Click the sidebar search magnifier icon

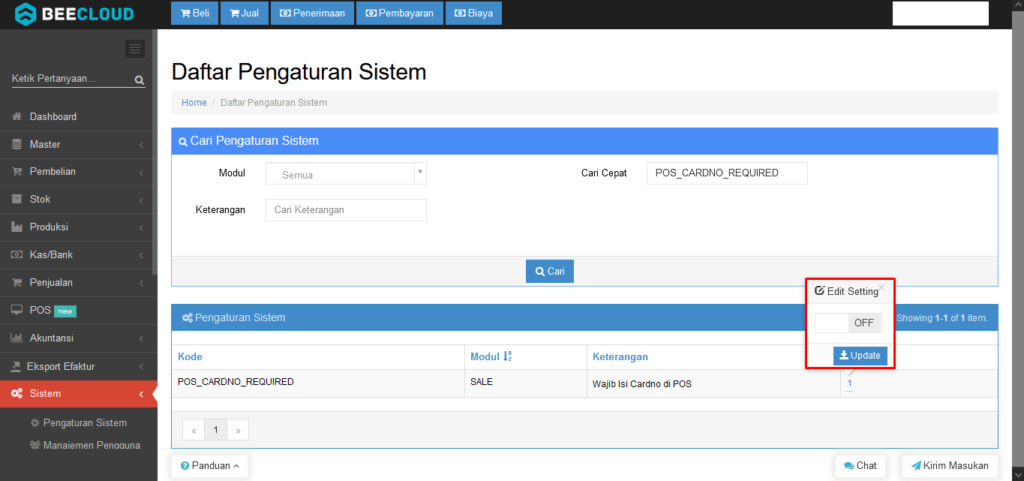point(139,80)
